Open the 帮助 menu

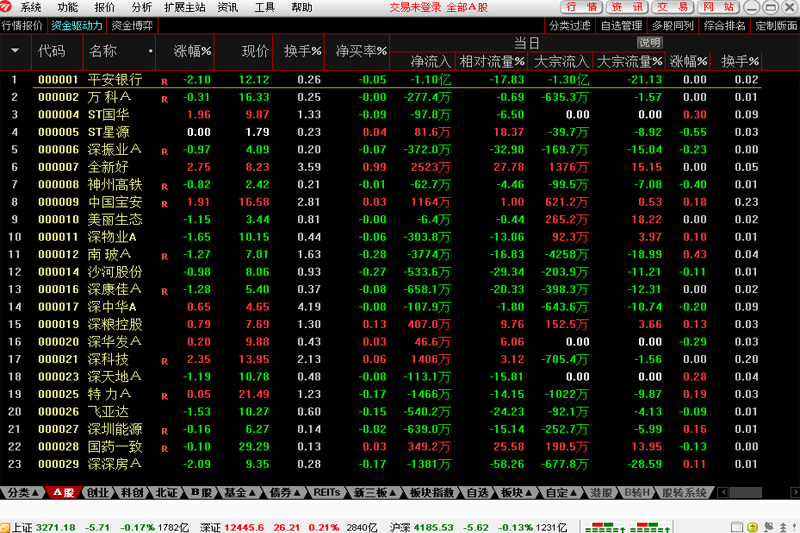302,7
